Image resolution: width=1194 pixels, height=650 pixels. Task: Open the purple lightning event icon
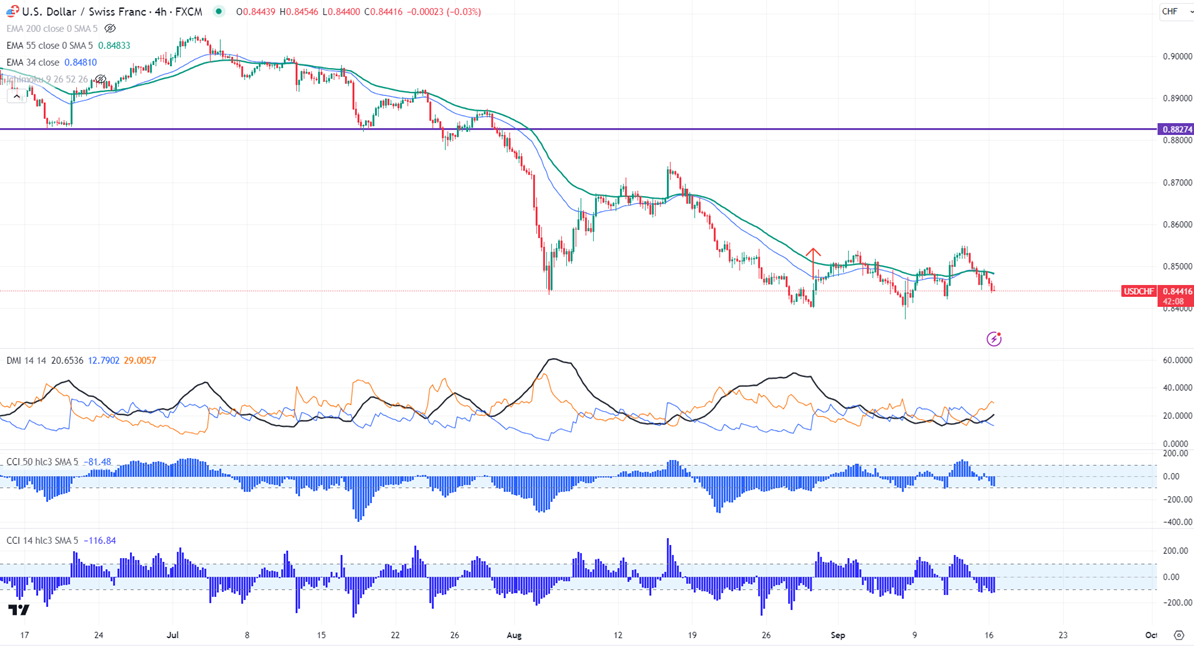pyautogui.click(x=994, y=339)
